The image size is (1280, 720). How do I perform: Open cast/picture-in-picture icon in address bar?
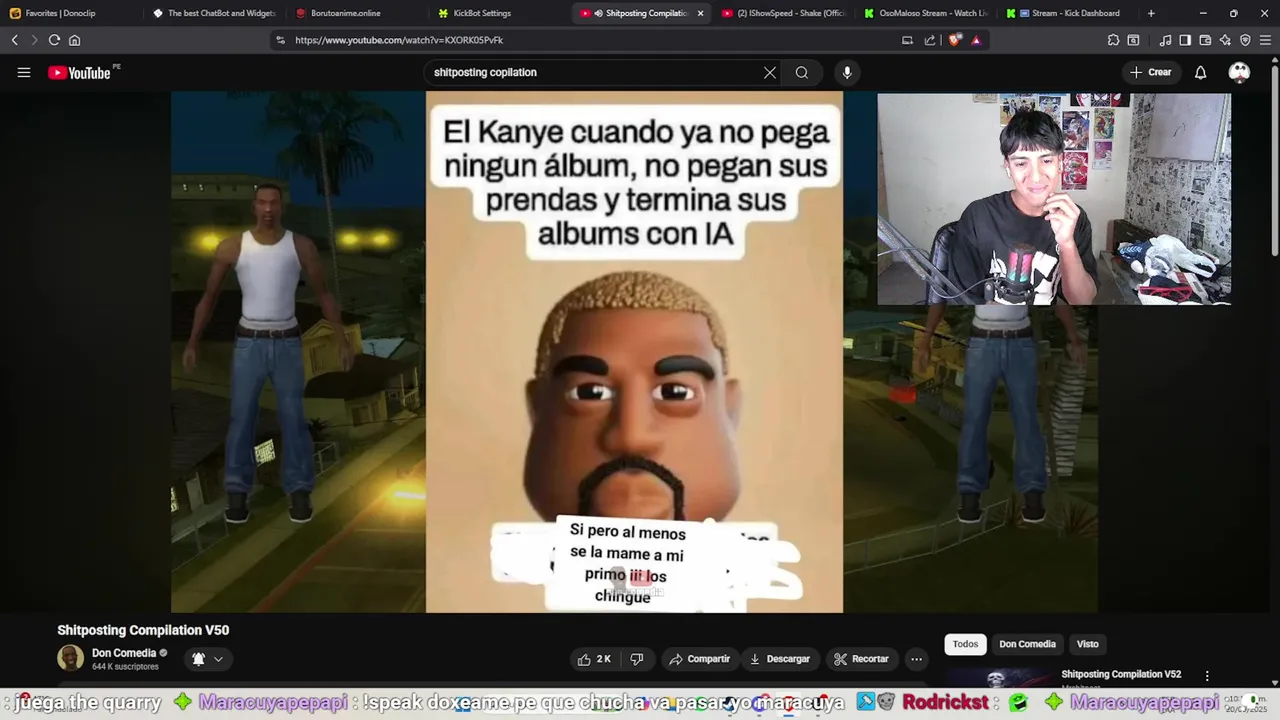click(907, 40)
